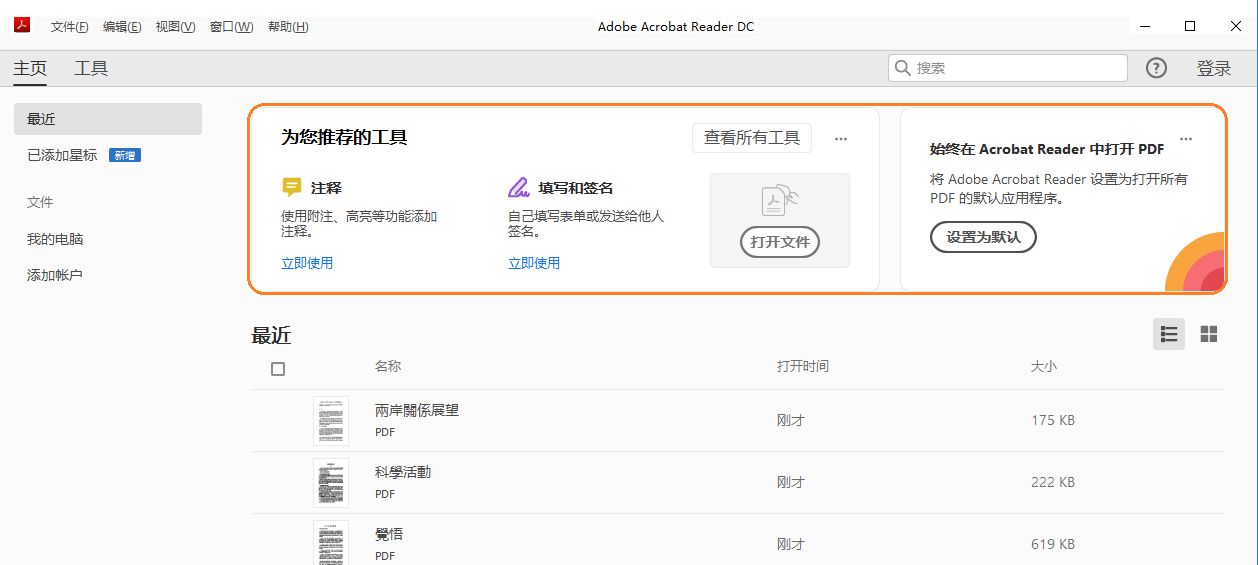1258x565 pixels.
Task: Click the 新增 badge next to 已添加星标
Action: pyautogui.click(x=125, y=155)
